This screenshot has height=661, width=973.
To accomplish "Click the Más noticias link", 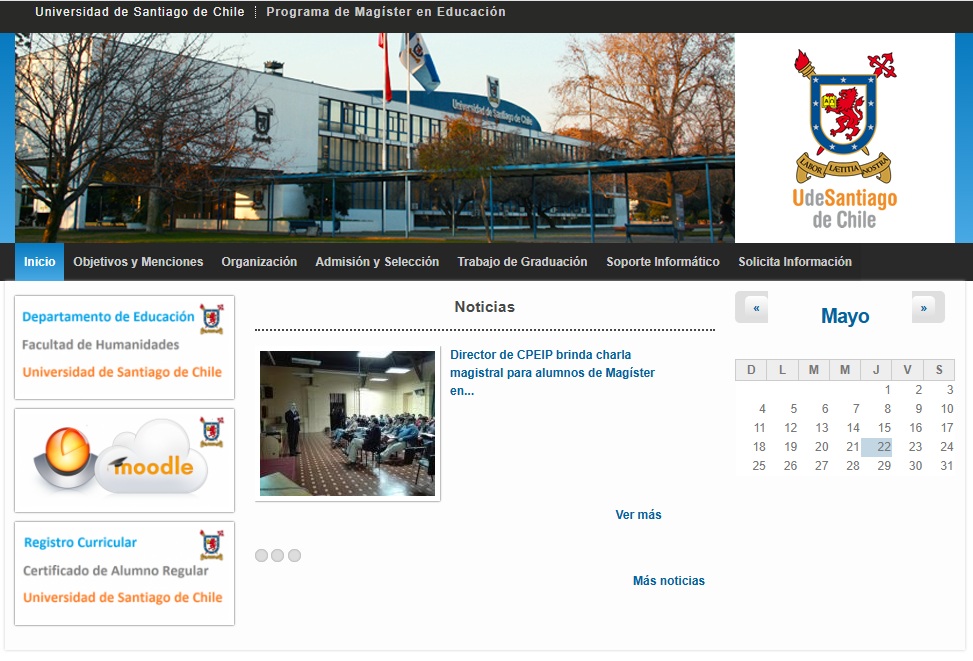I will point(668,581).
